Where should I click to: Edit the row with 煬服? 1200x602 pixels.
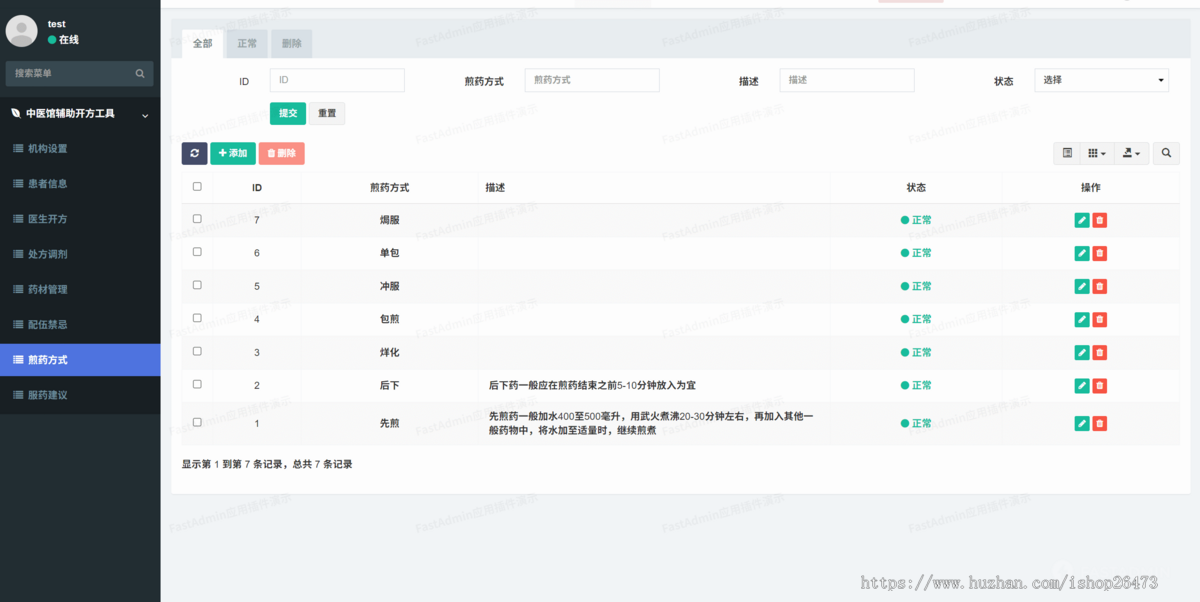tap(1082, 220)
